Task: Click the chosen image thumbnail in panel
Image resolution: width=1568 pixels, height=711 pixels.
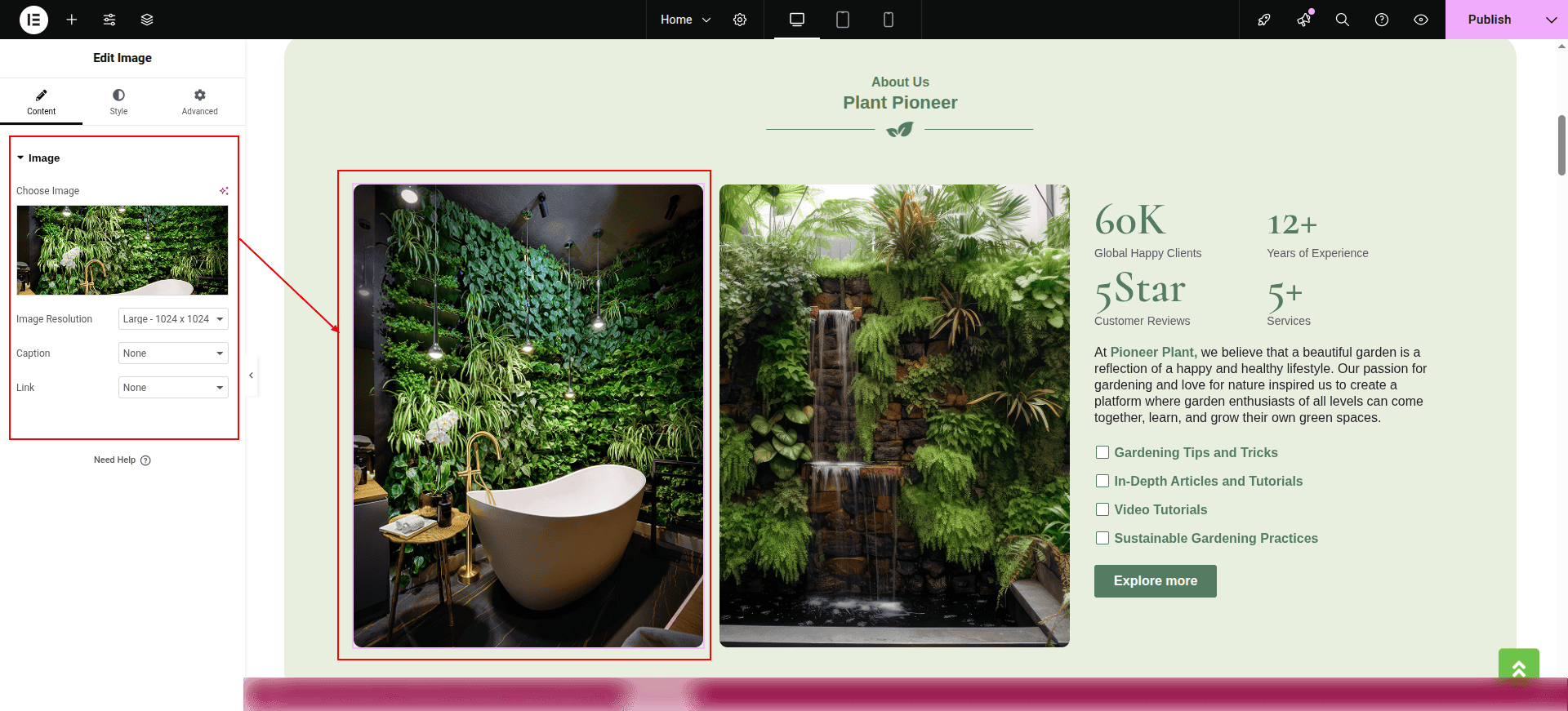Action: click(122, 250)
